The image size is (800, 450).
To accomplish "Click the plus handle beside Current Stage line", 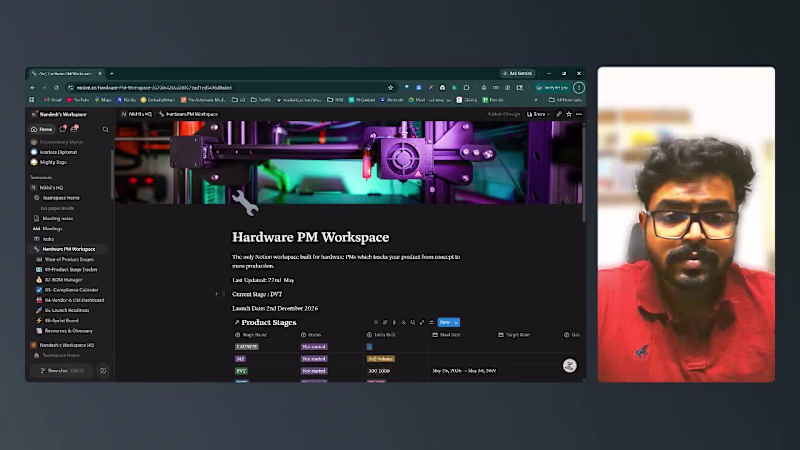I will 217,294.
